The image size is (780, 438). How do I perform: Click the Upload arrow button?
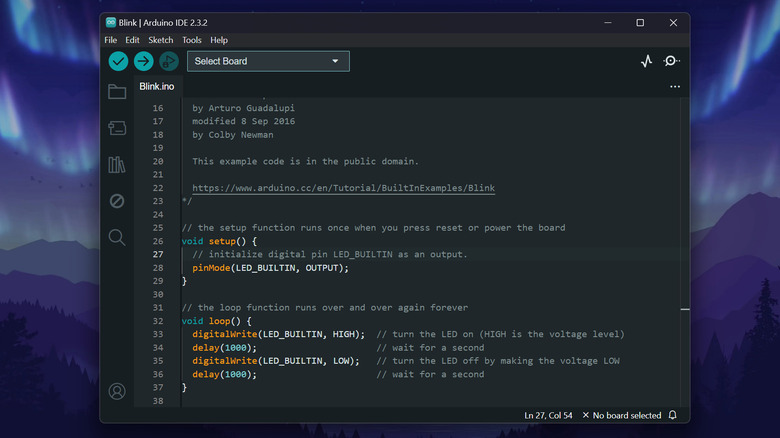point(143,61)
